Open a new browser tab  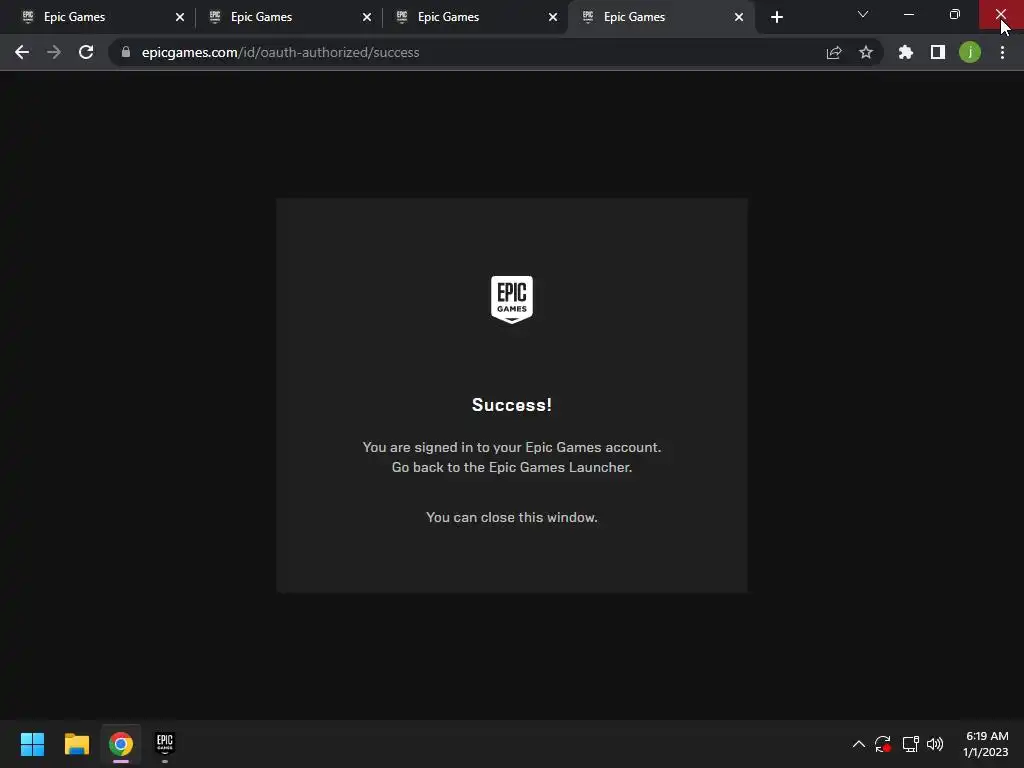point(776,17)
